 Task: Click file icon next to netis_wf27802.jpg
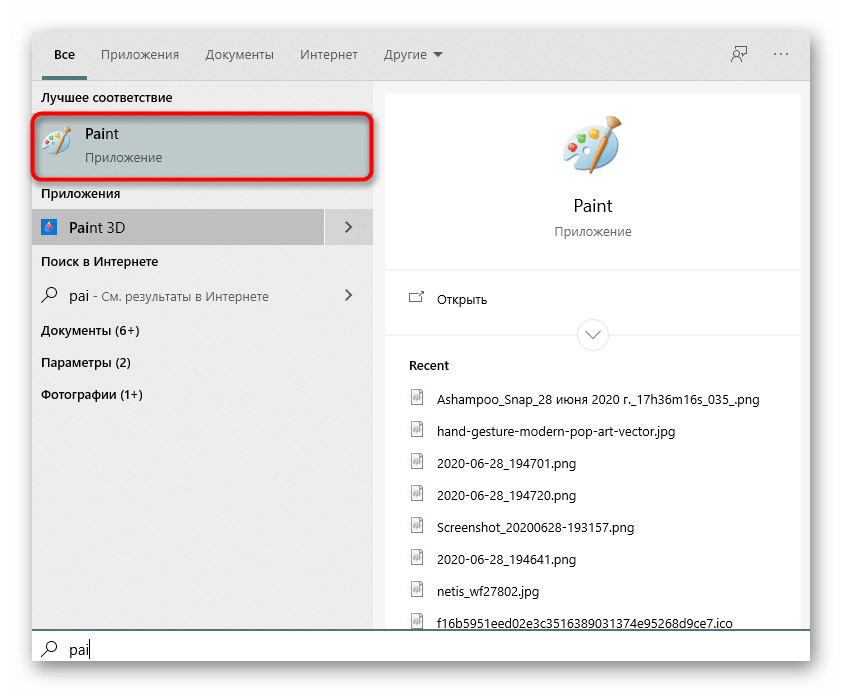tap(418, 590)
